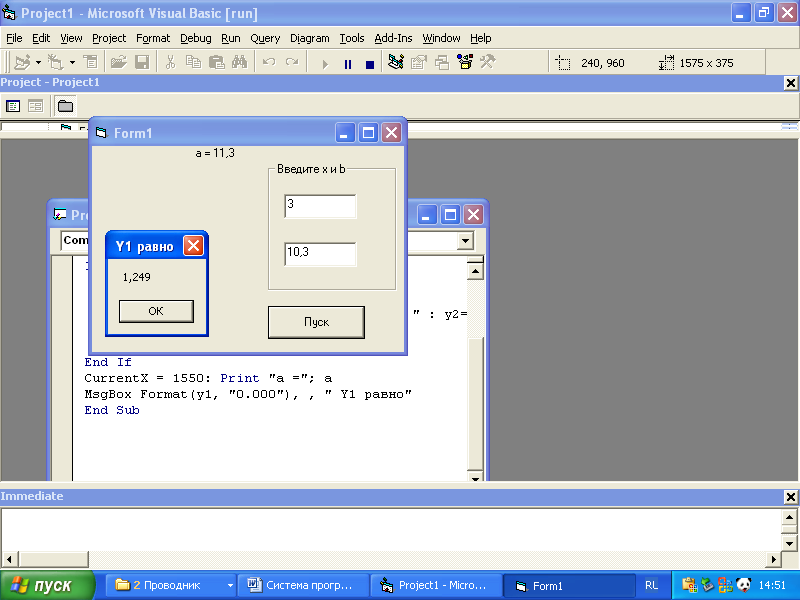Click the Undo arrow icon
Image resolution: width=800 pixels, height=600 pixels.
coord(269,62)
